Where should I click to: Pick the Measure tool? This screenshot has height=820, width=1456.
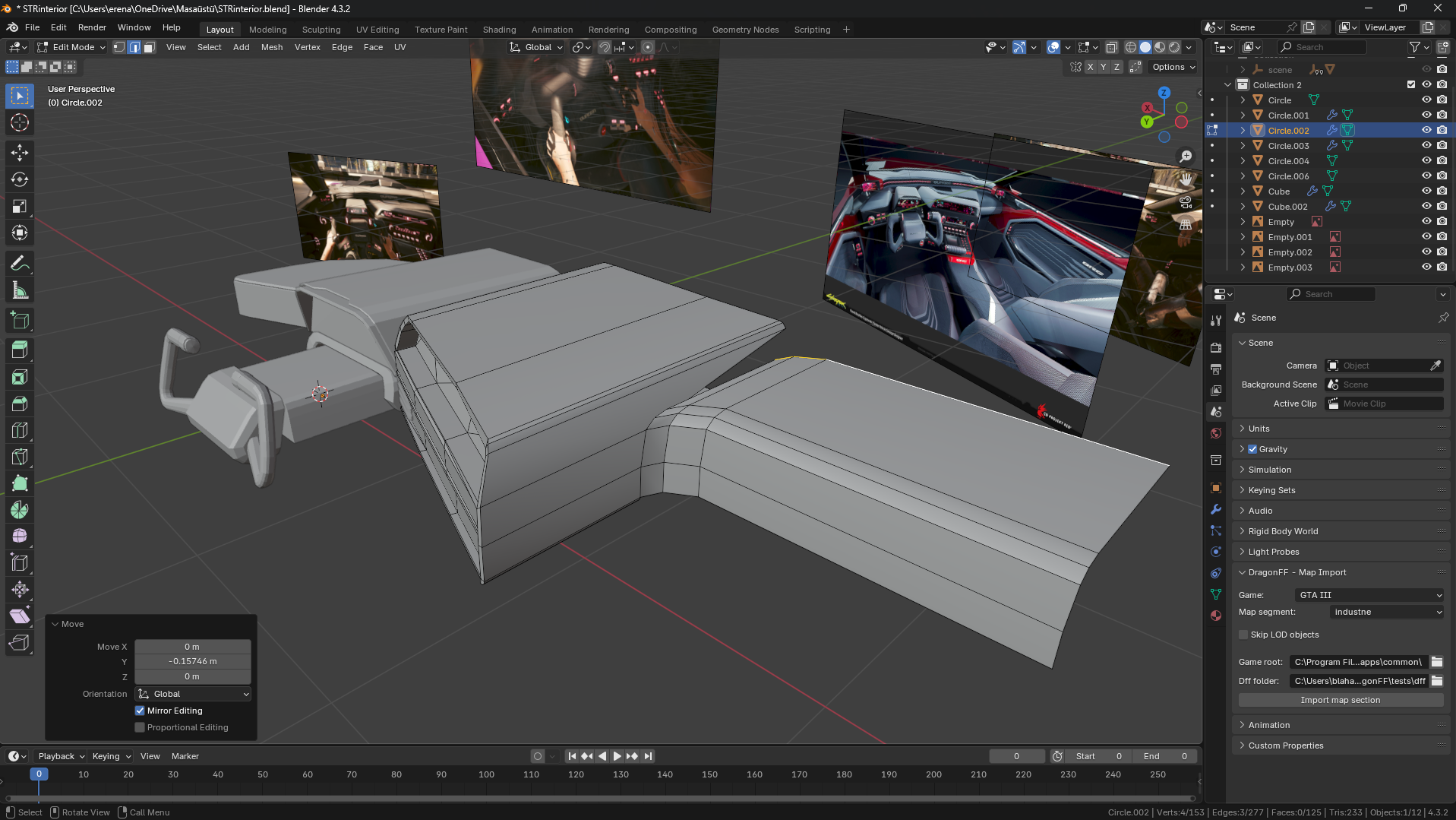(x=20, y=290)
